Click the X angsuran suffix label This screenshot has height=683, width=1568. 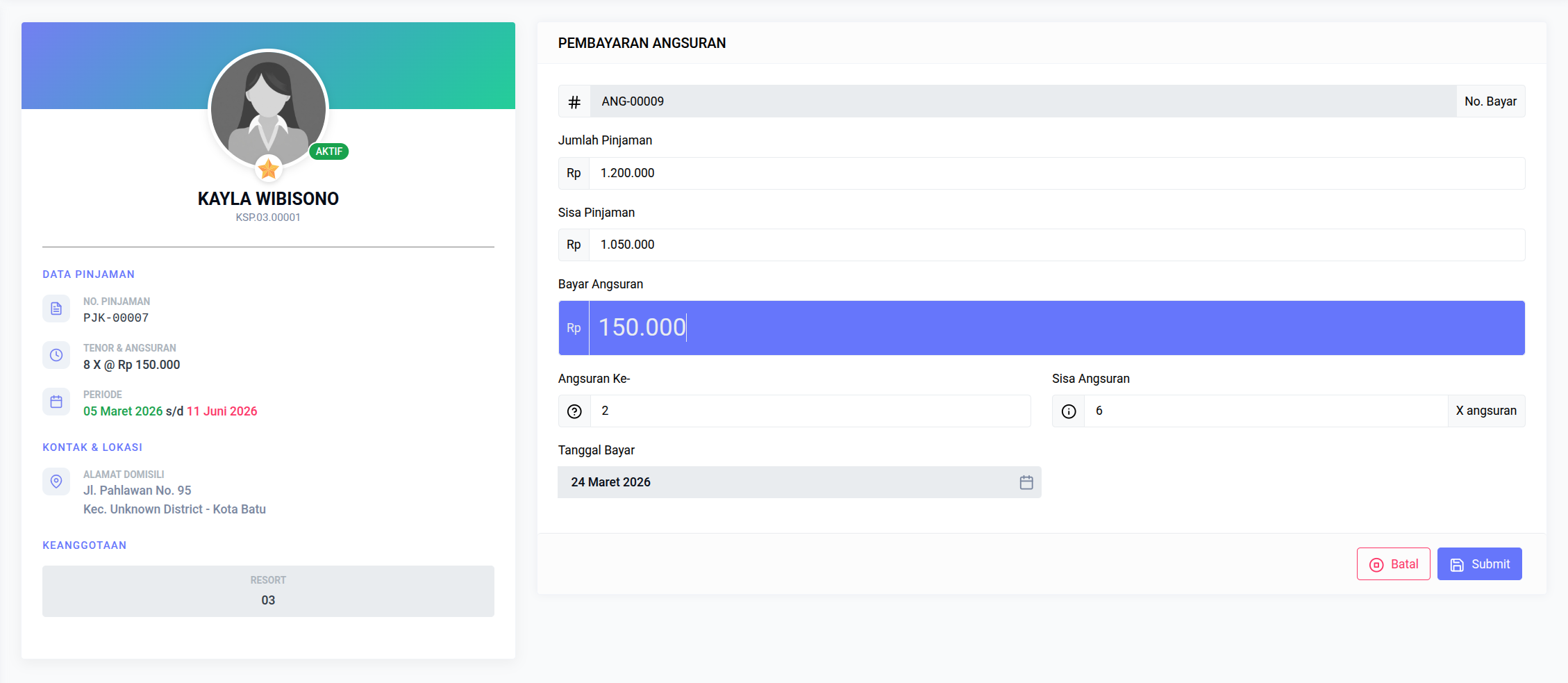1486,411
